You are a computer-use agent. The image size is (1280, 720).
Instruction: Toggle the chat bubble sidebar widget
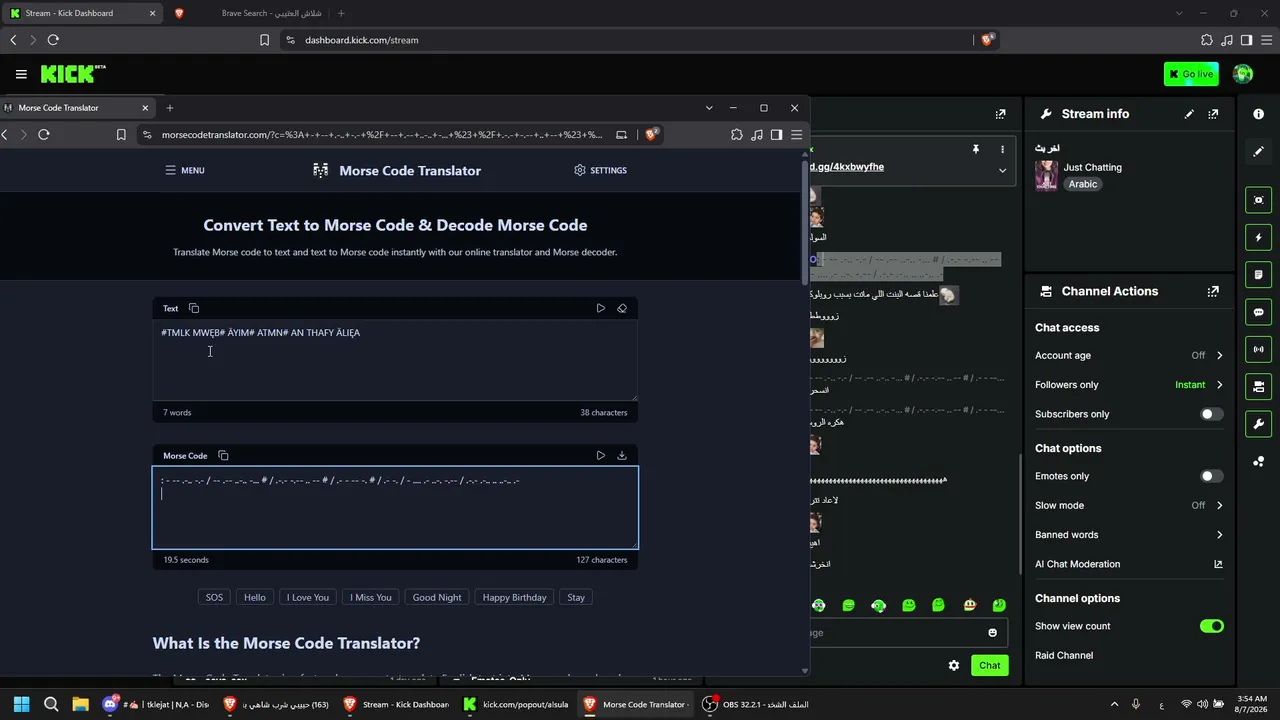click(1258, 312)
